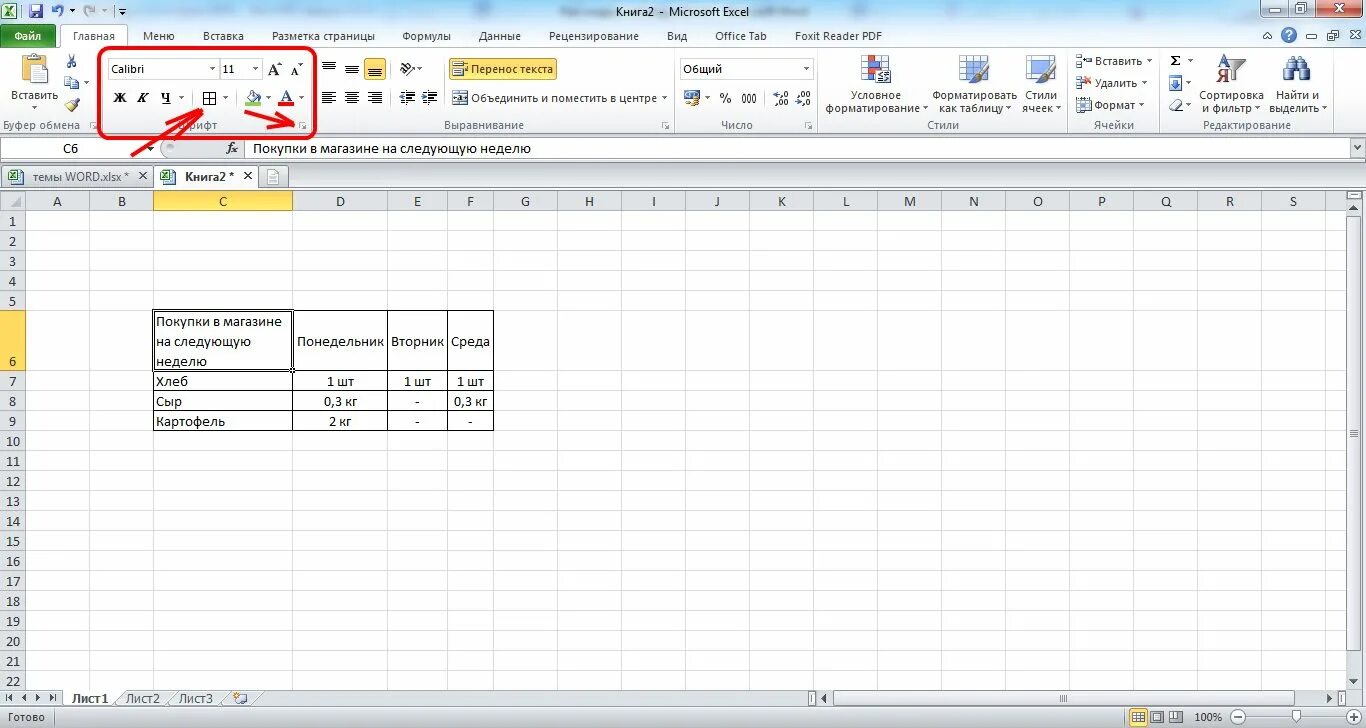Click Вставить button in Ячейки group
The height and width of the screenshot is (728, 1366).
(x=1114, y=61)
